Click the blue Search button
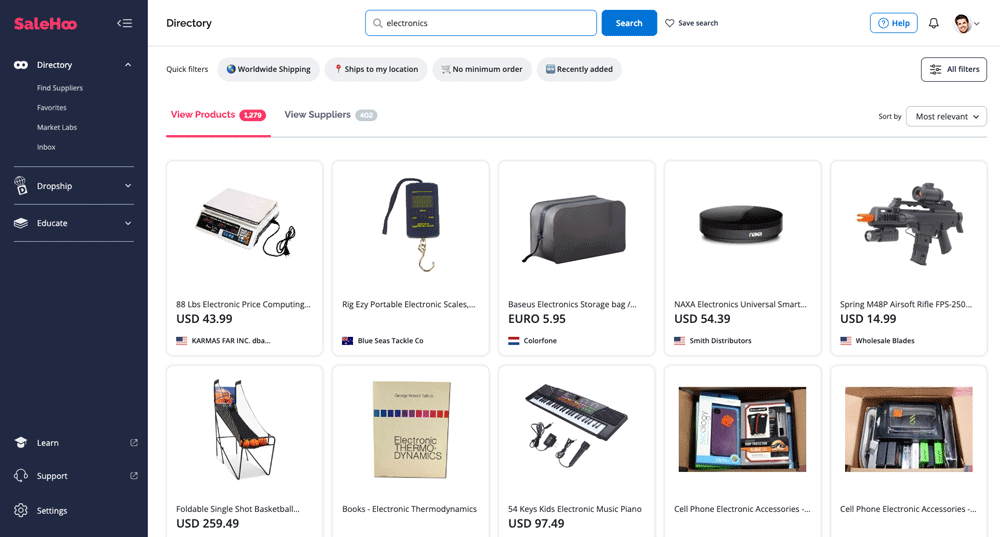 [x=629, y=23]
